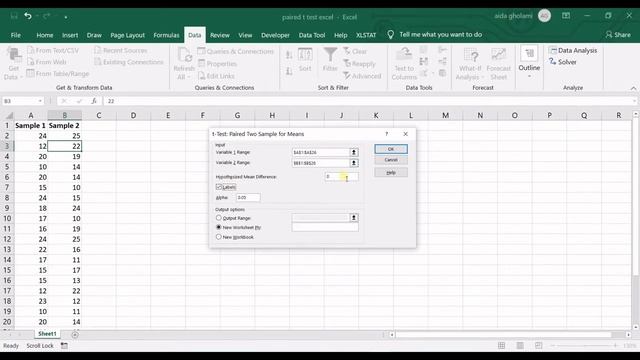Open Outline dropdown
640x360 pixels.
click(x=529, y=62)
